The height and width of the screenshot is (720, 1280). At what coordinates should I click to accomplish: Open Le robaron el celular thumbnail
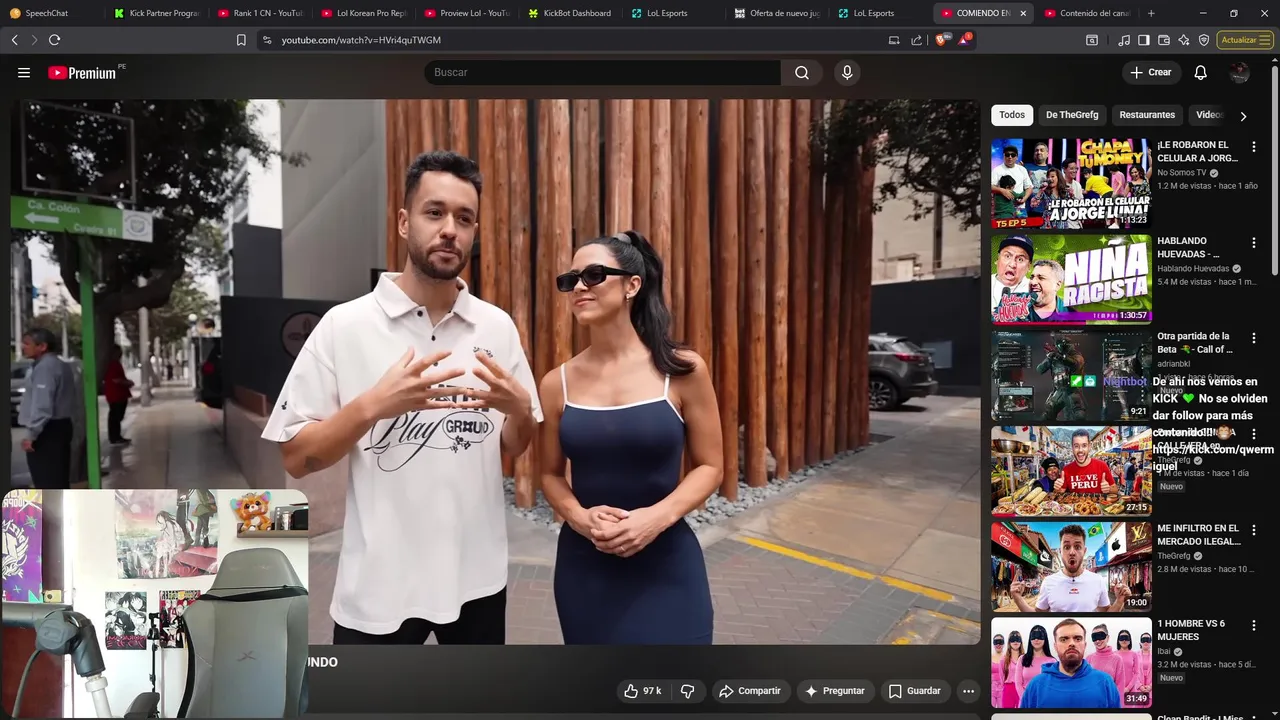pos(1071,183)
